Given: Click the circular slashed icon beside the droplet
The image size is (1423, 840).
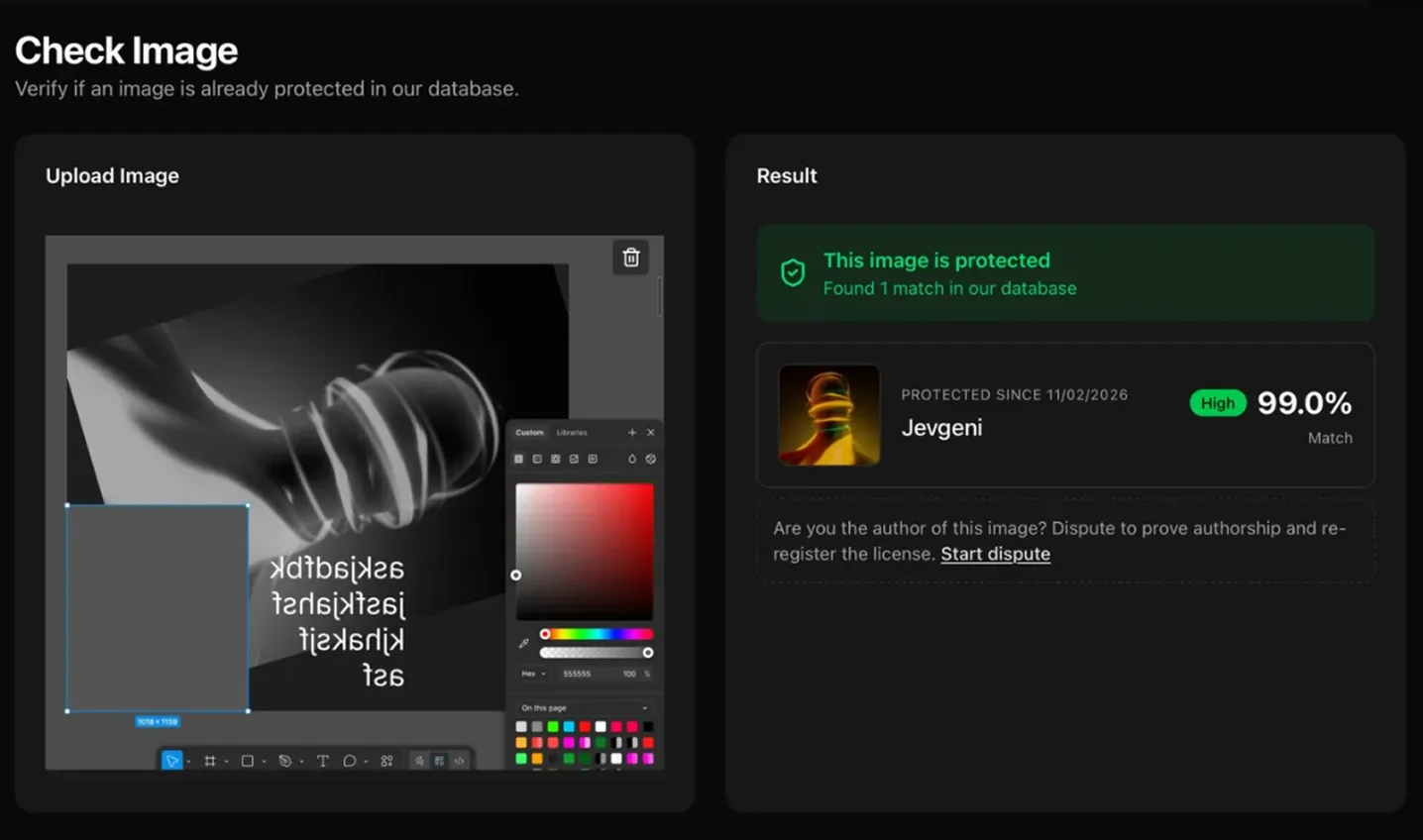Looking at the screenshot, I should pos(651,459).
